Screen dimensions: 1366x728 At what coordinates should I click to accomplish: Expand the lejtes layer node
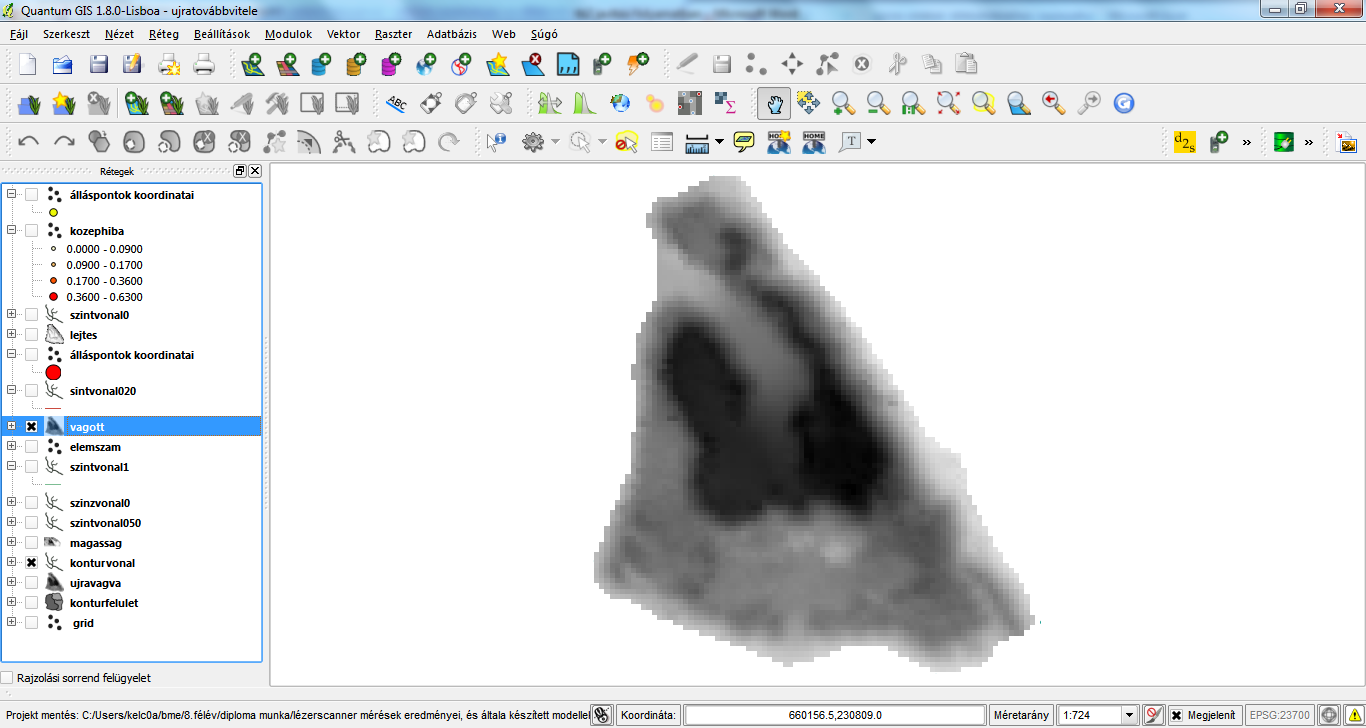12,335
